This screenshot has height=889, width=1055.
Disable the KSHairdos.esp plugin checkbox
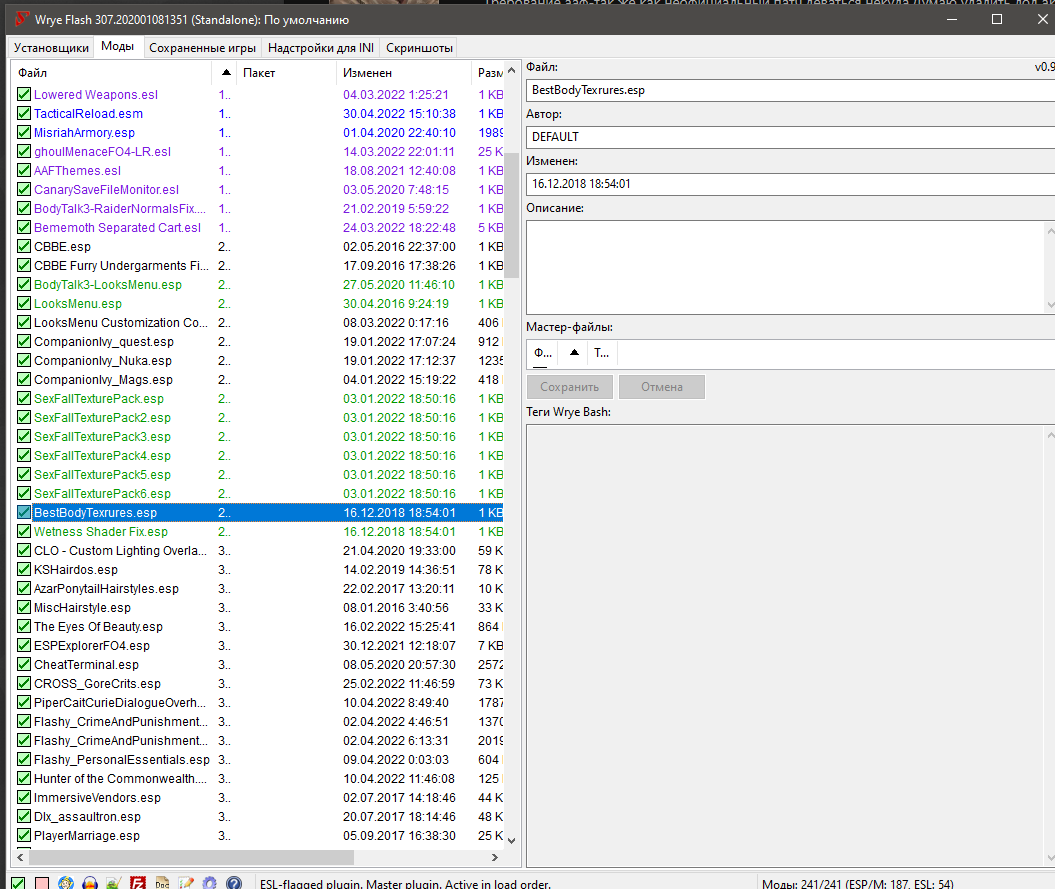click(25, 570)
